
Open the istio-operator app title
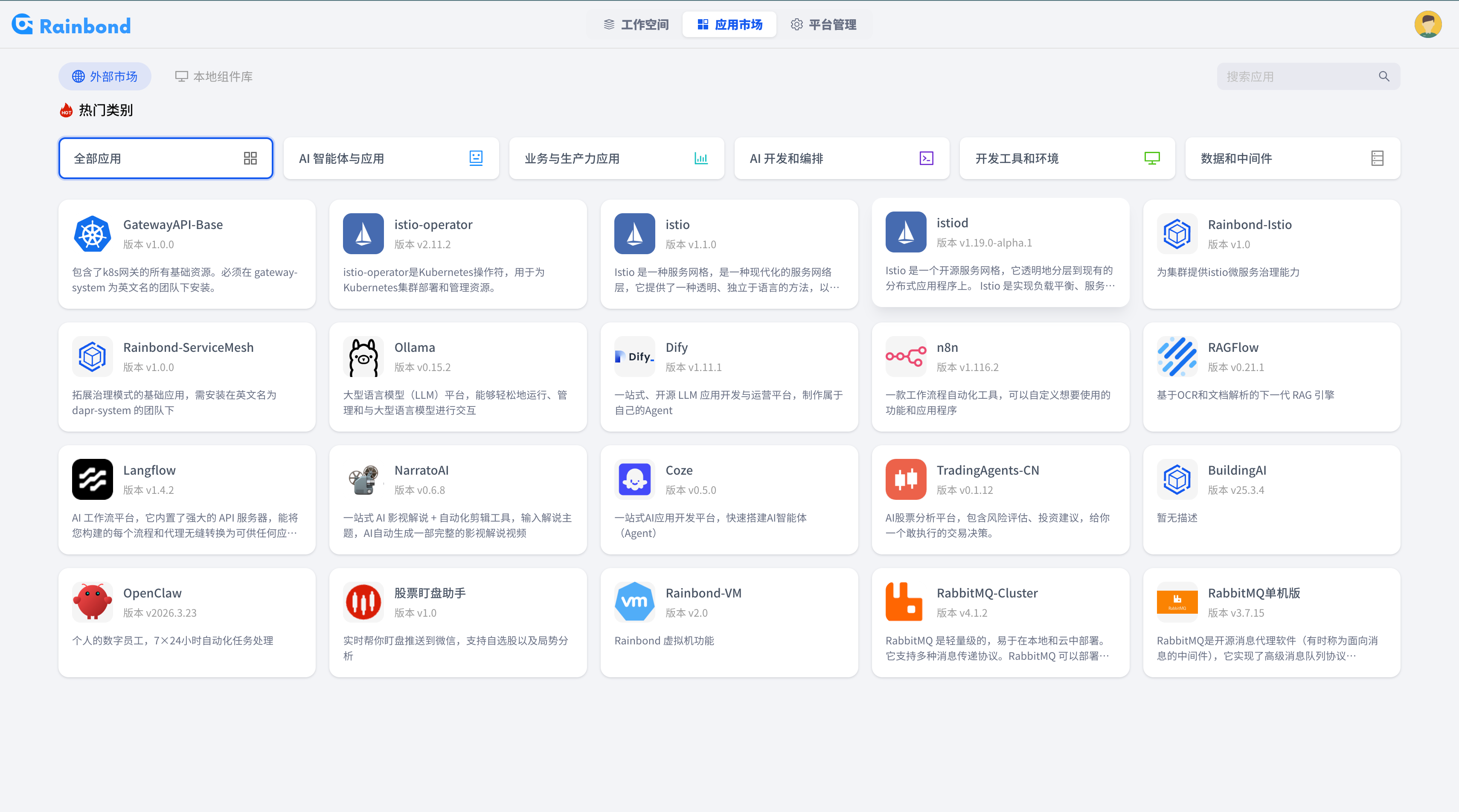pos(433,225)
